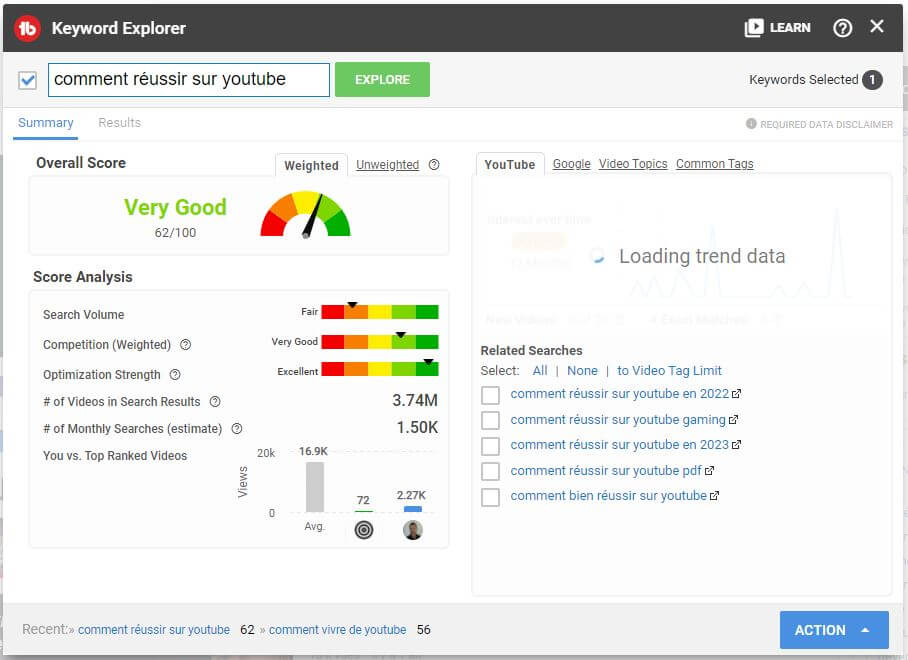The height and width of the screenshot is (660, 908).
Task: Click the Optimization Strength color bar
Action: tap(380, 369)
